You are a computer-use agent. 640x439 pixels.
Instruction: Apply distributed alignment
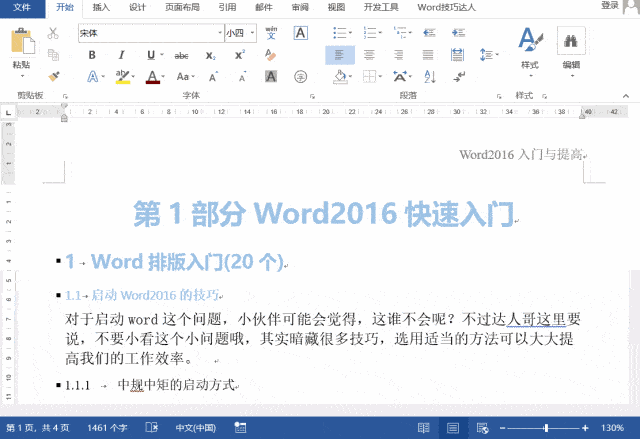coord(458,55)
